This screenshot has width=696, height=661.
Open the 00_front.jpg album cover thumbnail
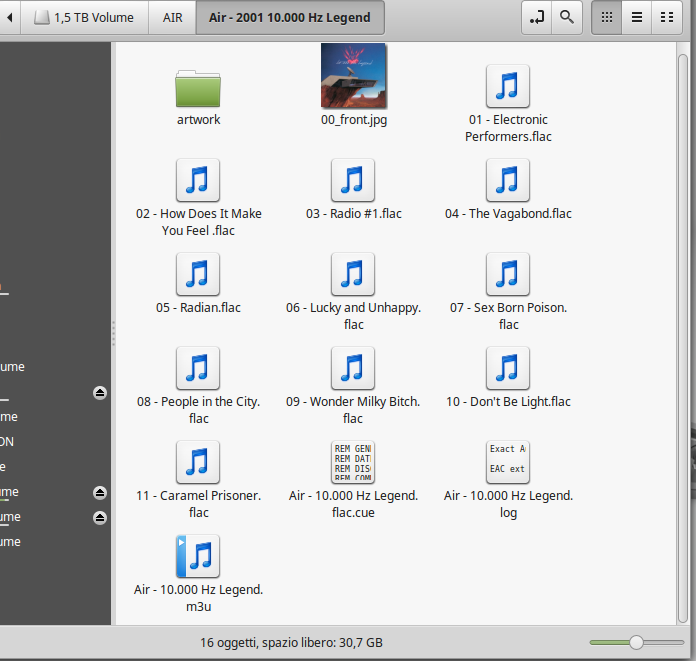pyautogui.click(x=353, y=75)
